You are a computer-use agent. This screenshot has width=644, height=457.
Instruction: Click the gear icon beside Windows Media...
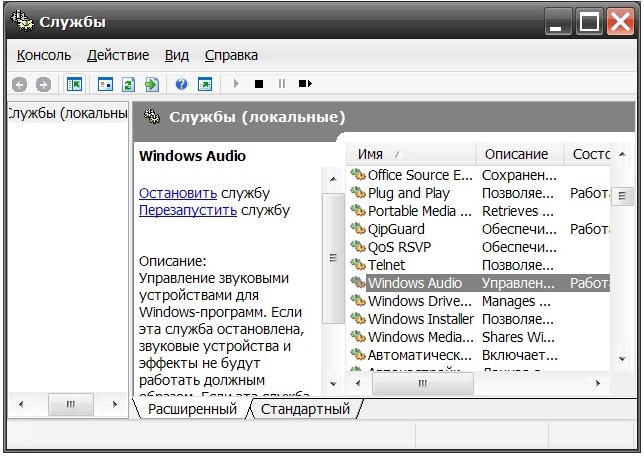point(358,336)
